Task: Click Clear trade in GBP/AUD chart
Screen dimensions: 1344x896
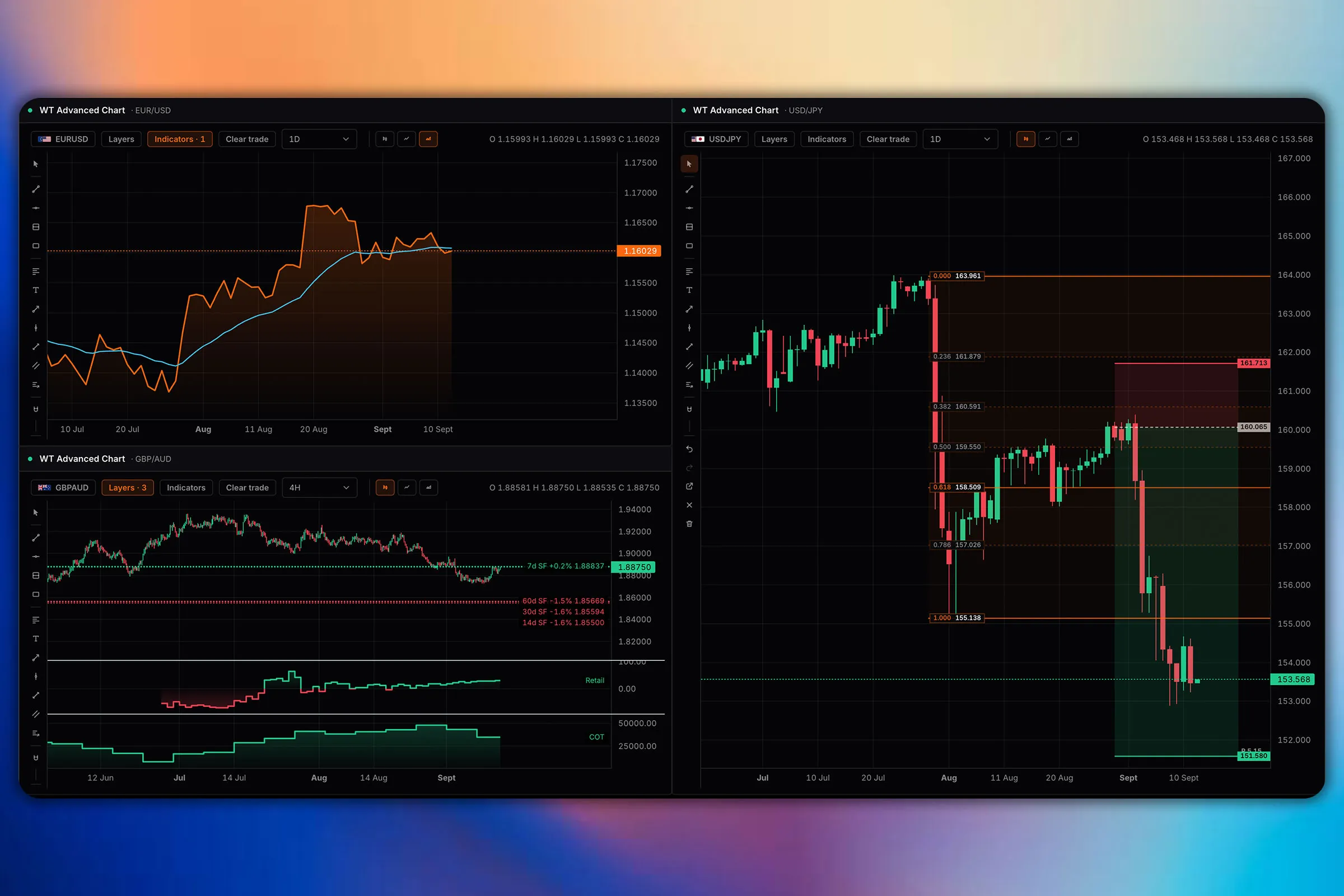Action: 247,487
